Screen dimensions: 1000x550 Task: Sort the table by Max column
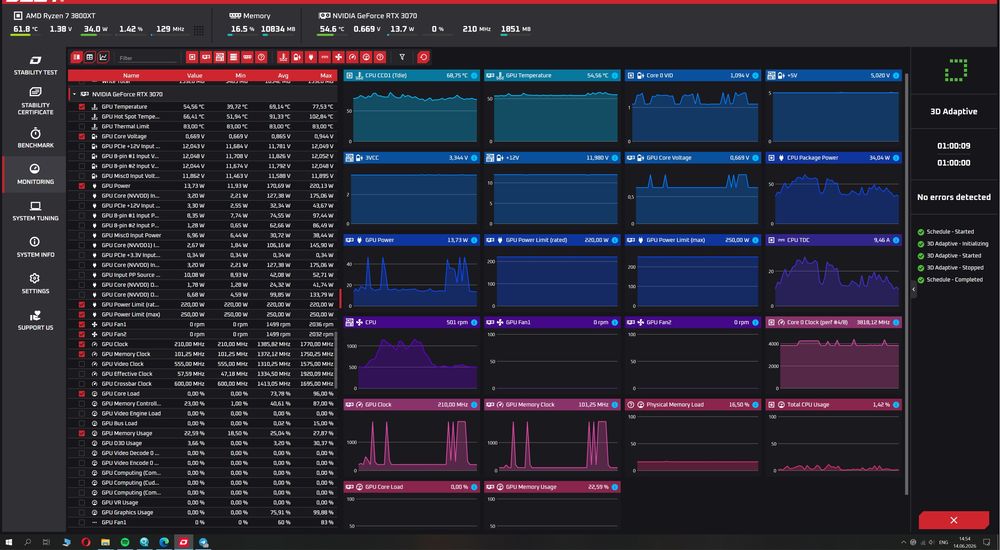click(326, 75)
